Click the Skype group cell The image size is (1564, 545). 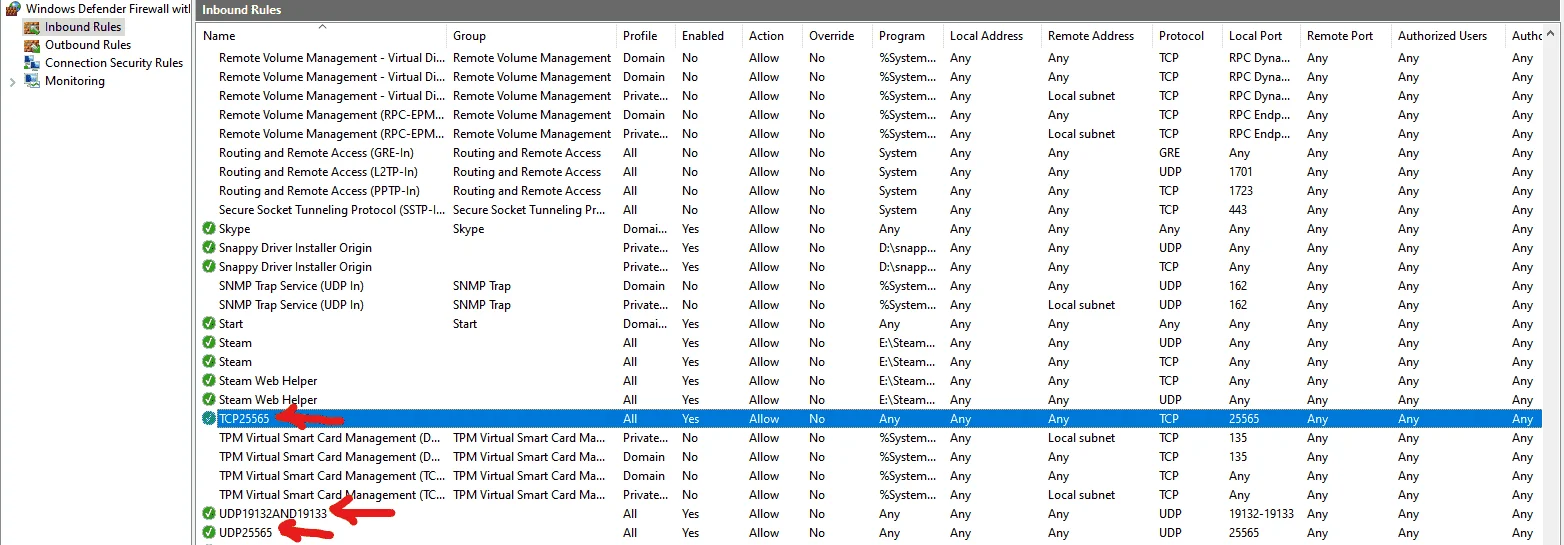[x=468, y=229]
